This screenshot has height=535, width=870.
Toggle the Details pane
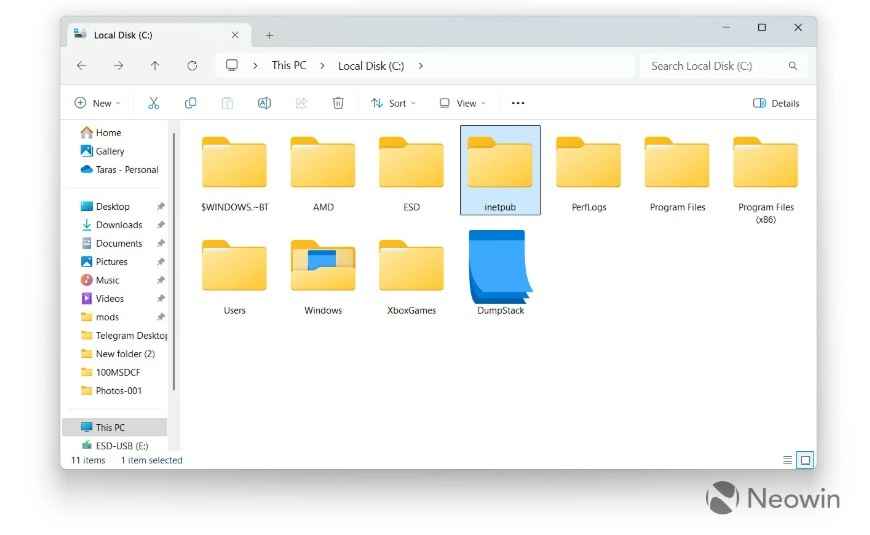pos(776,103)
